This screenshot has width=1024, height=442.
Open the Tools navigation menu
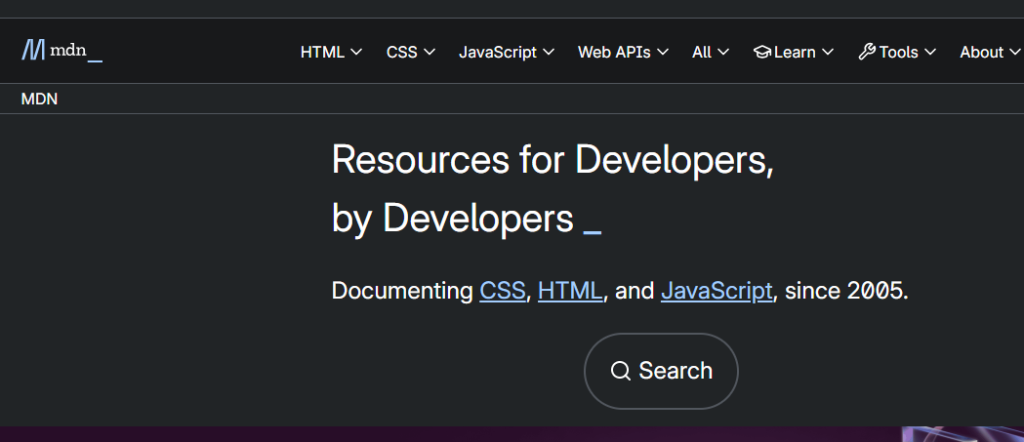click(x=897, y=52)
